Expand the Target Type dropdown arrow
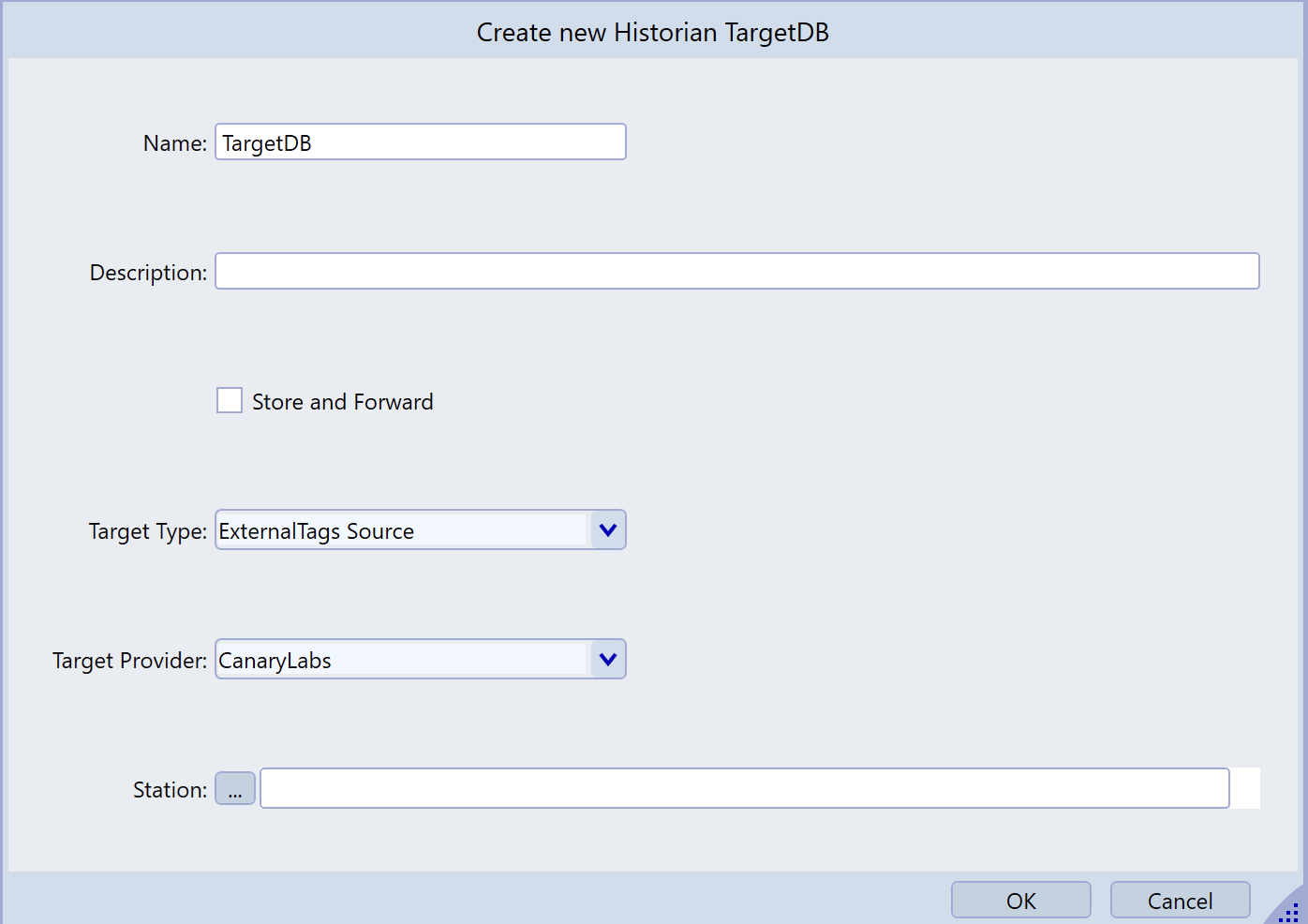1308x924 pixels. [607, 530]
